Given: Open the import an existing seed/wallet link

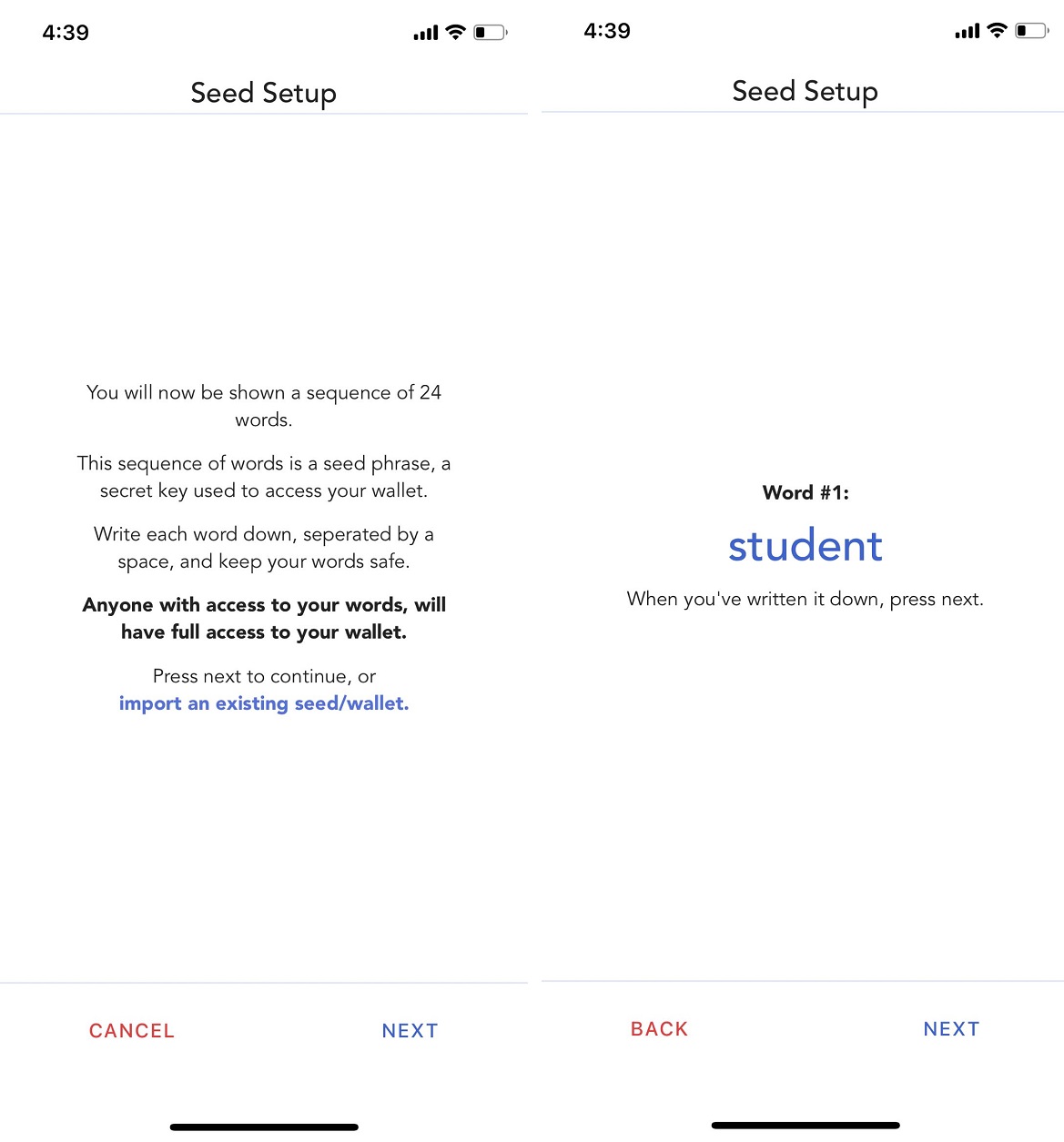Looking at the screenshot, I should [264, 703].
